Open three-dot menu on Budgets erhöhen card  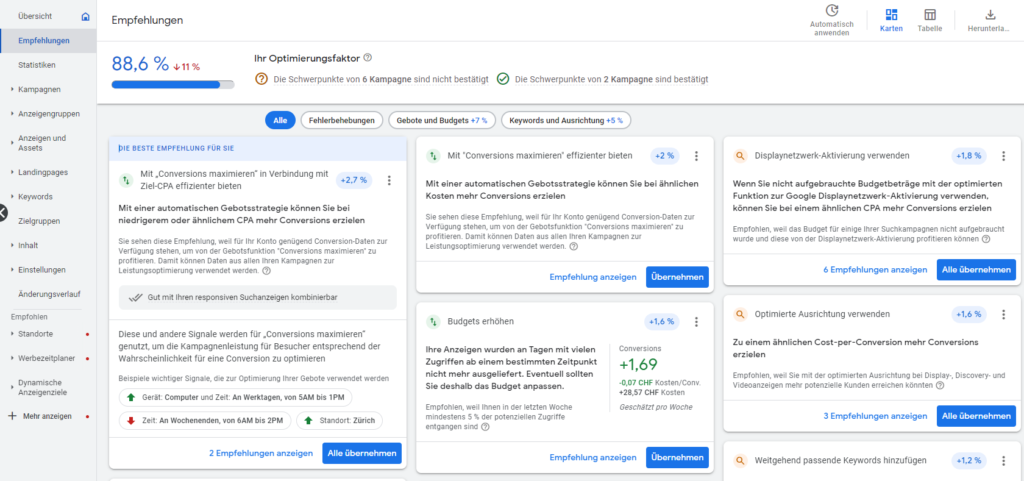coord(696,321)
